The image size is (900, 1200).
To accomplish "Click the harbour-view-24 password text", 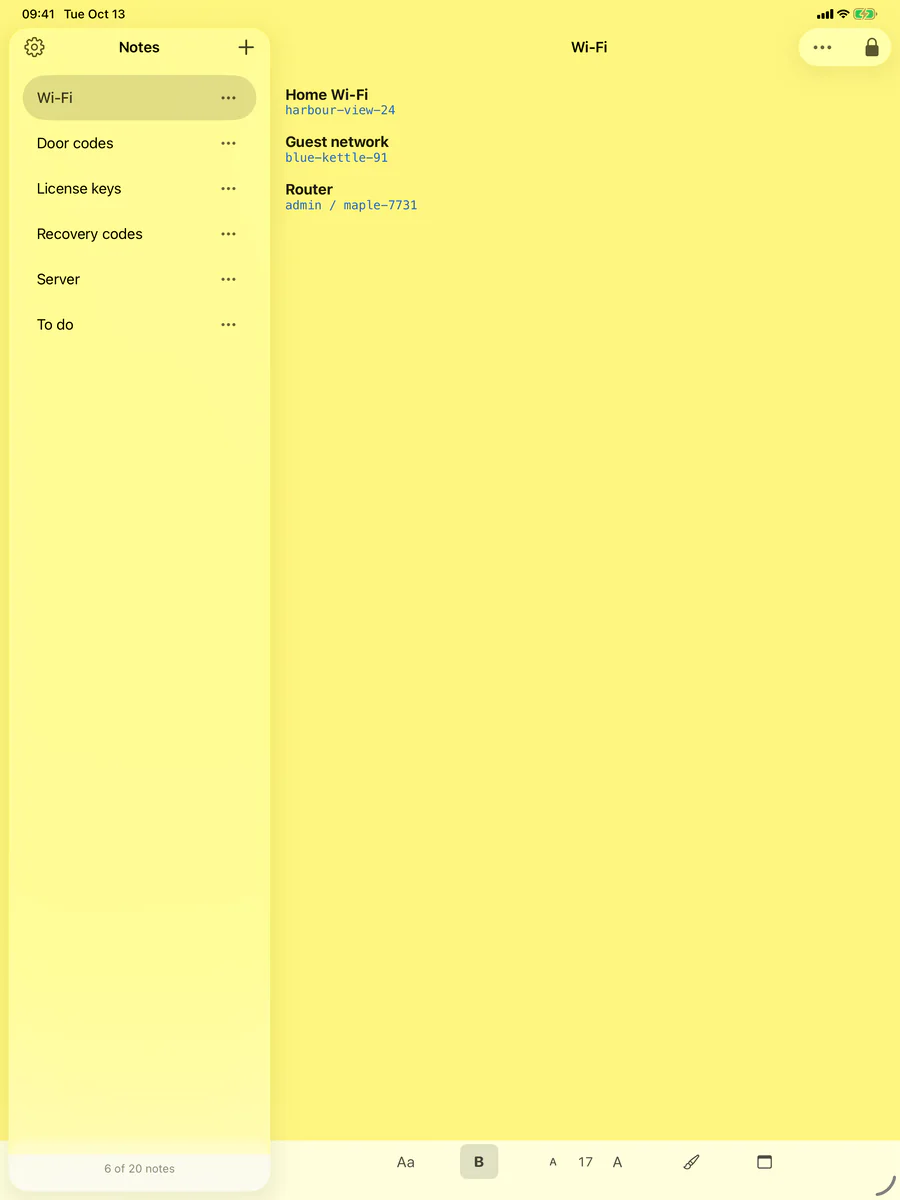I will pos(340,110).
